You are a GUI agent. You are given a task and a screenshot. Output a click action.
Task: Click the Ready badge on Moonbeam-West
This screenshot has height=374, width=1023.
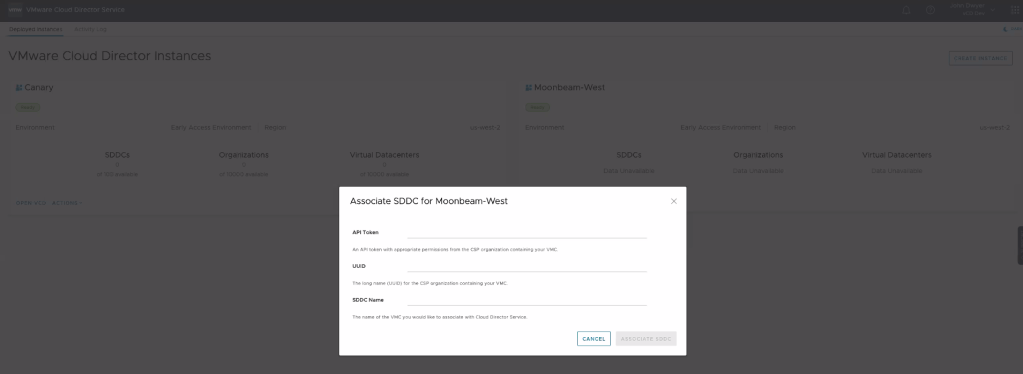(538, 107)
